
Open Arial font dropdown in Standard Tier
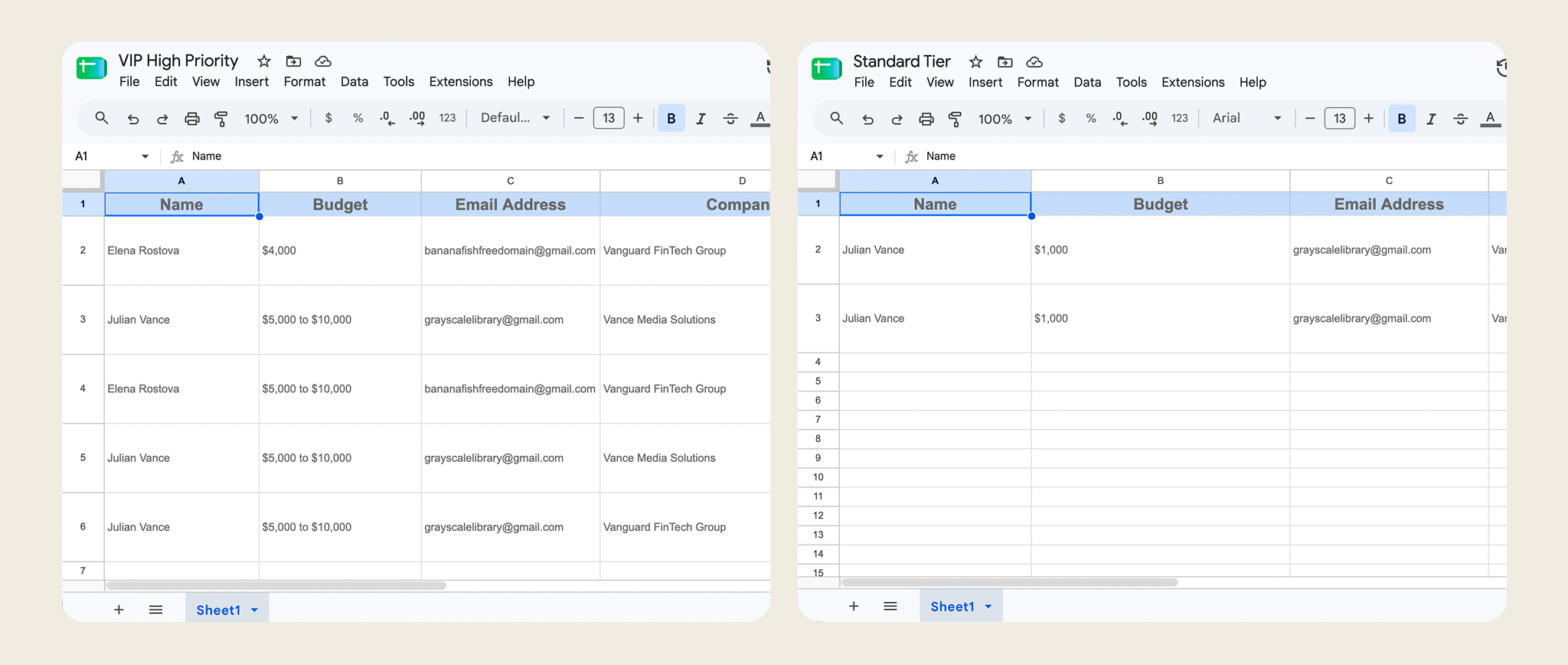(x=1246, y=118)
